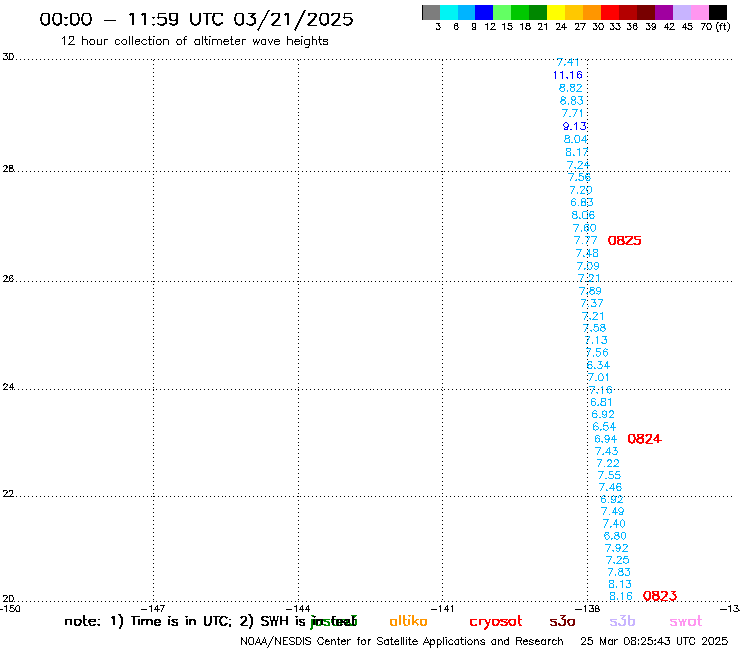Select the latitude 28 axis label
The width and height of the screenshot is (740, 650).
(8, 169)
